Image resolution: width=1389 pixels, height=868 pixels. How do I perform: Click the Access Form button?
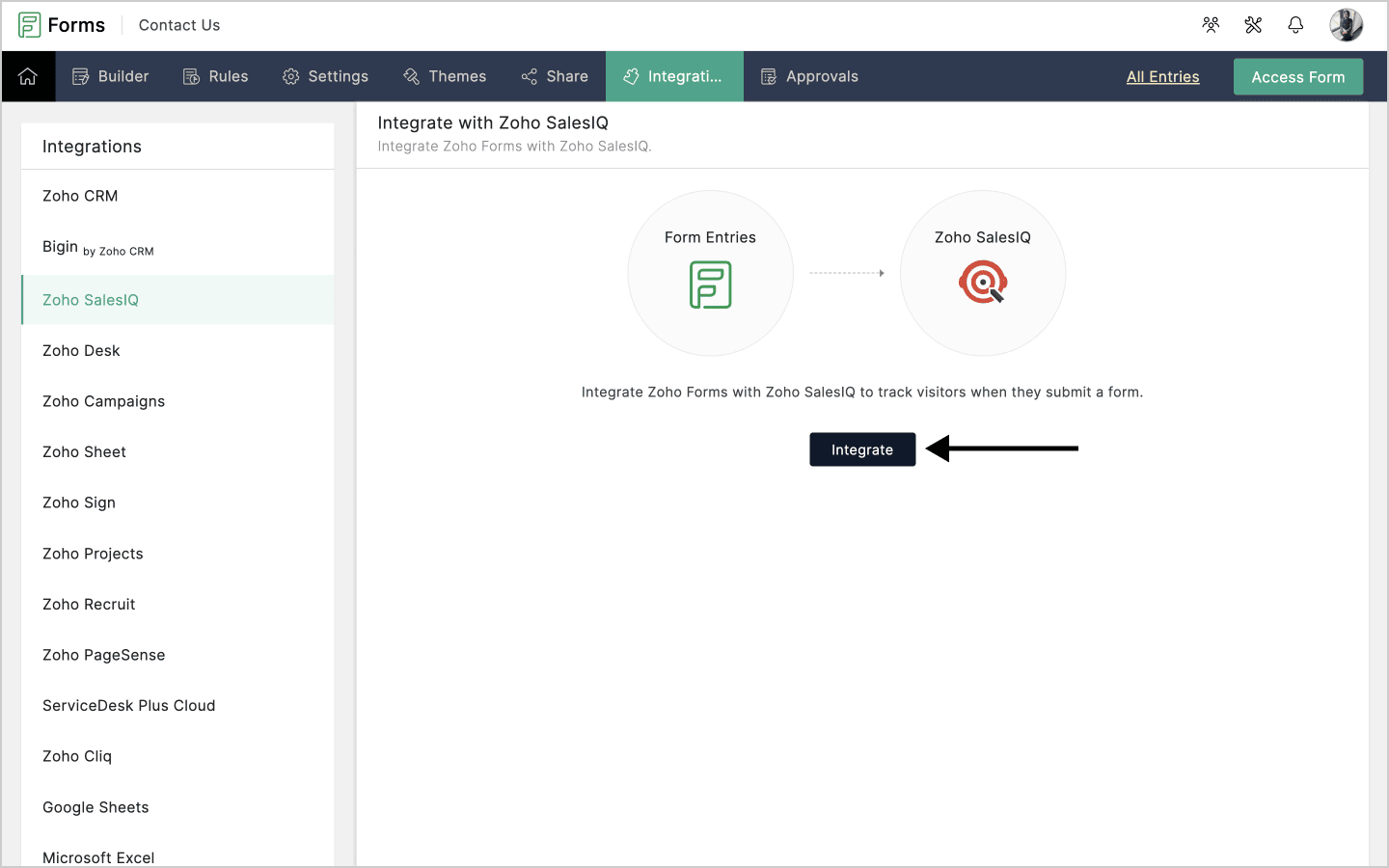click(1298, 77)
